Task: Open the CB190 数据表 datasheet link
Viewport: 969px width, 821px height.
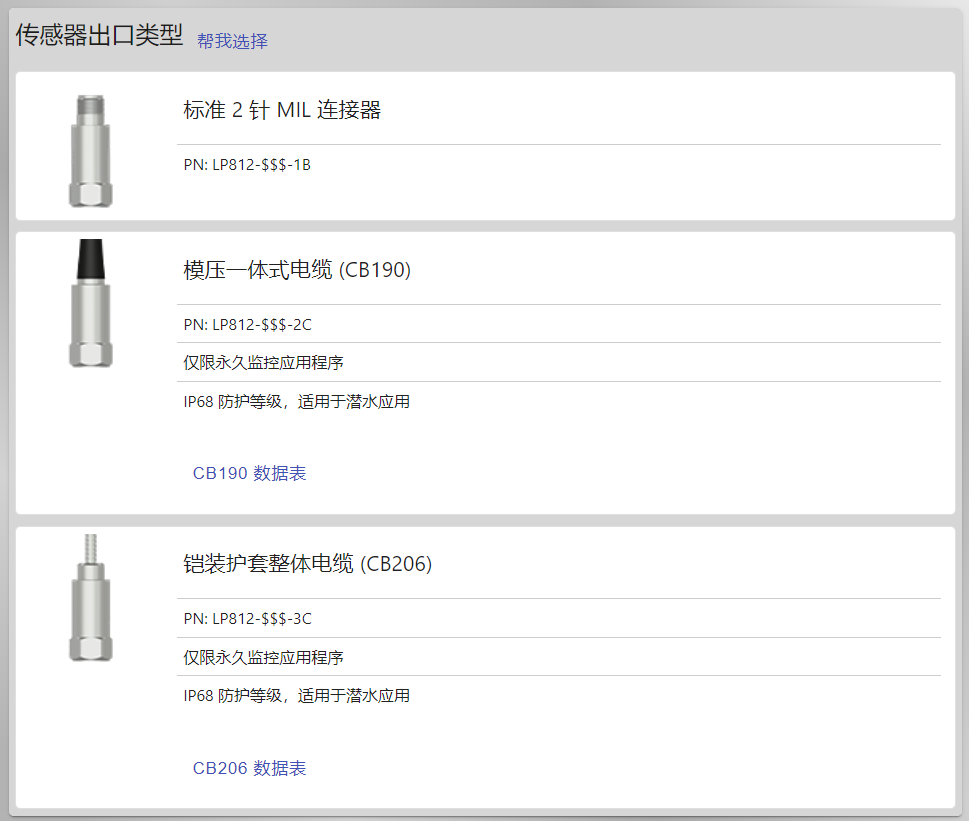Action: coord(249,473)
